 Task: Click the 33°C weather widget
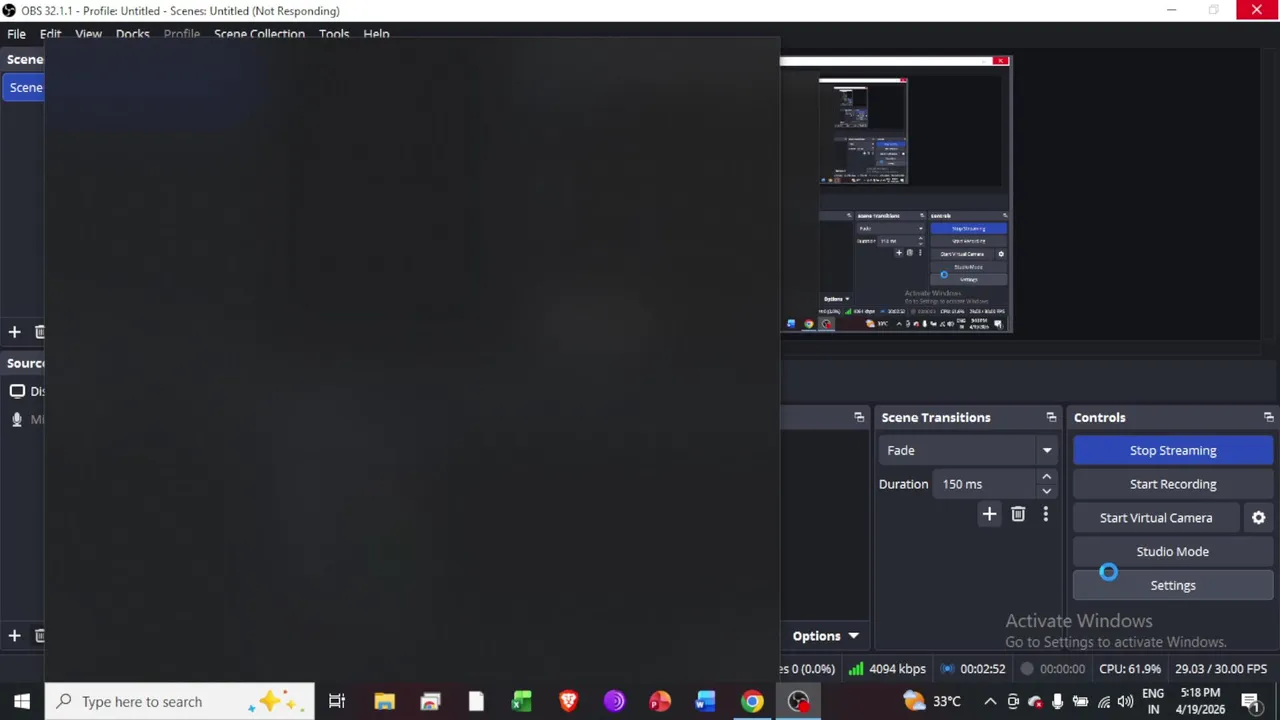point(932,702)
